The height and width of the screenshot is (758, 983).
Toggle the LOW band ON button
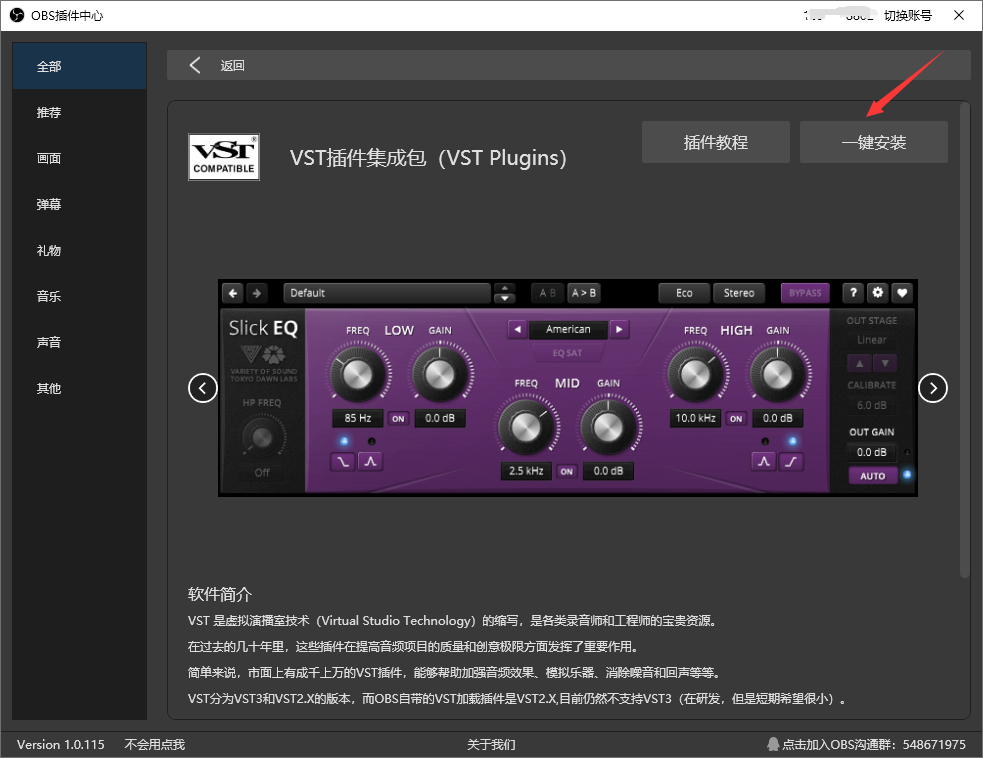pyautogui.click(x=398, y=418)
